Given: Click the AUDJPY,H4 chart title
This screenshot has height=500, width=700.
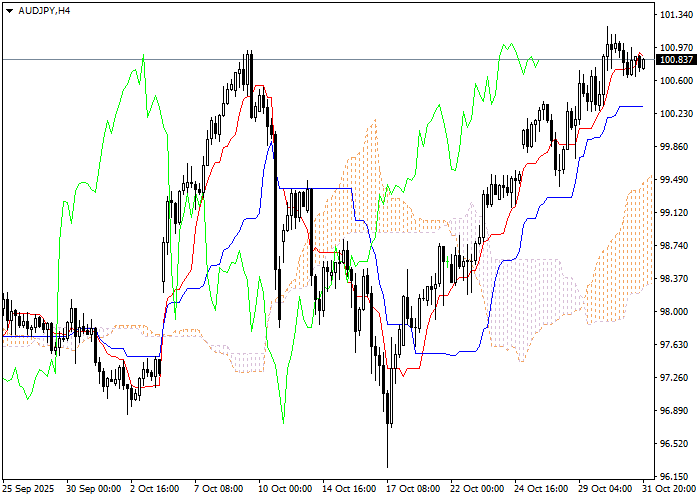Looking at the screenshot, I should (x=44, y=11).
